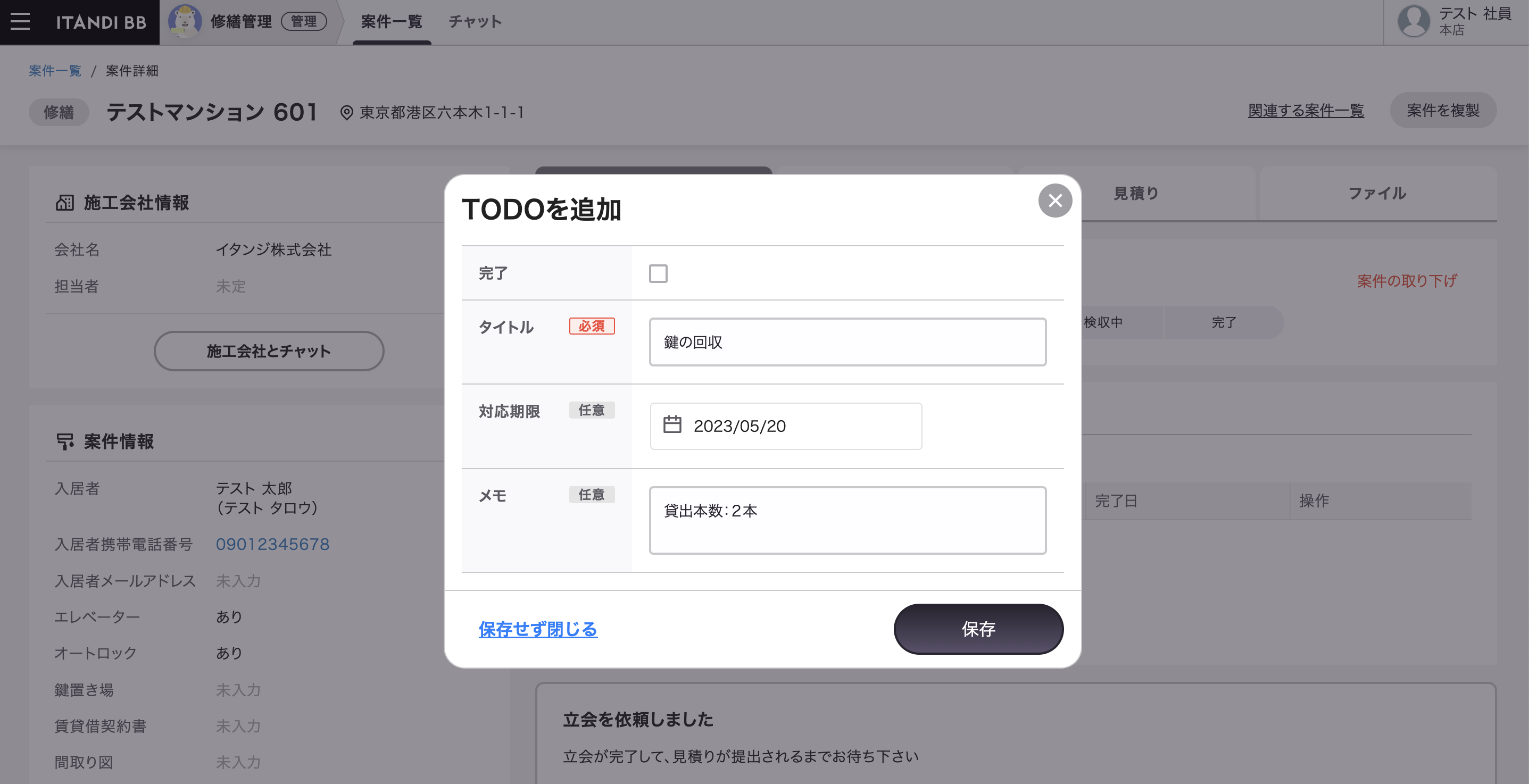Click the メモ text area
The height and width of the screenshot is (784, 1529).
847,521
